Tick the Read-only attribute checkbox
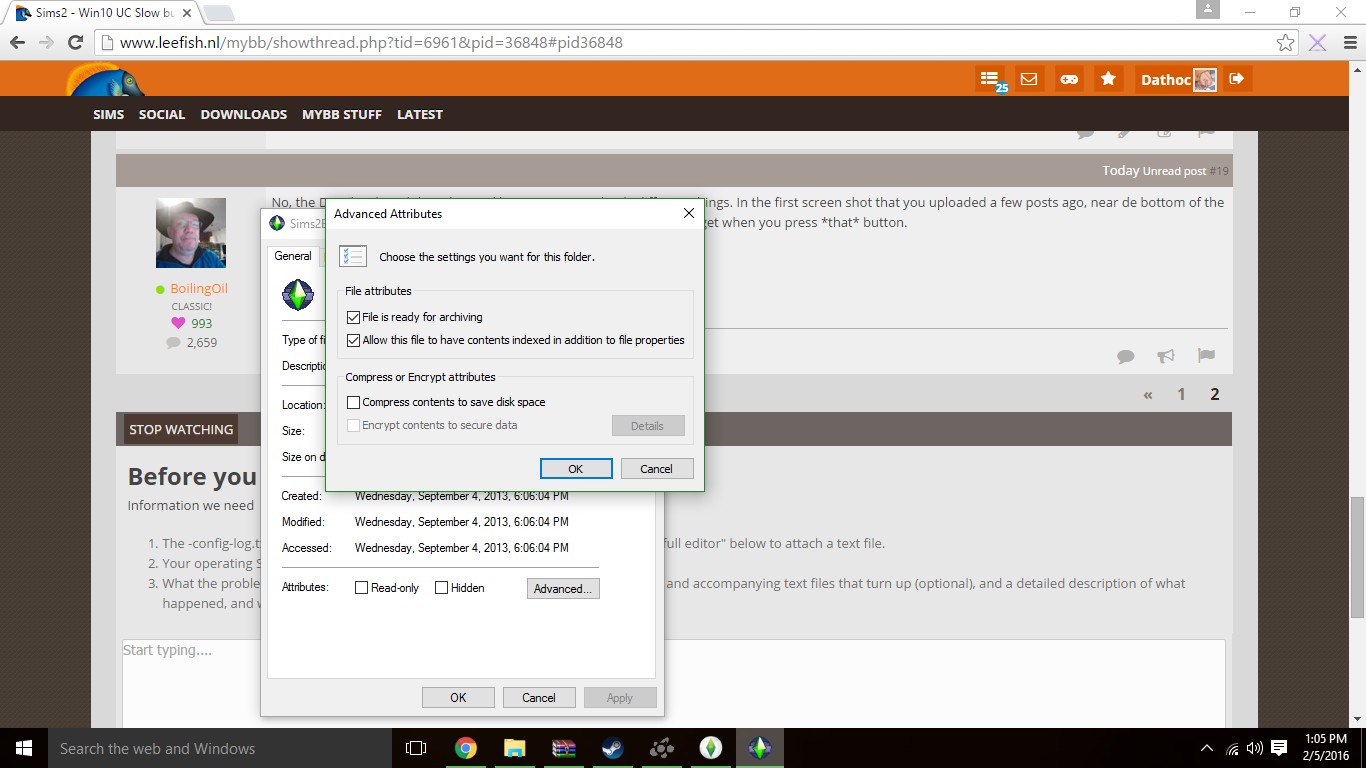1366x768 pixels. pyautogui.click(x=362, y=588)
